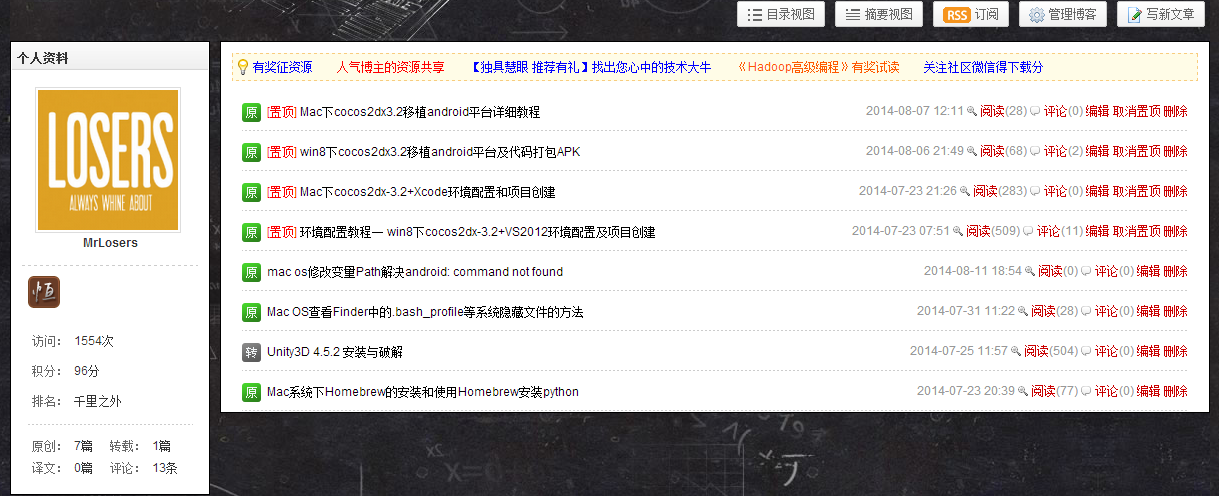Click the gear icon in 管理博客
The image size is (1219, 496).
[1037, 15]
